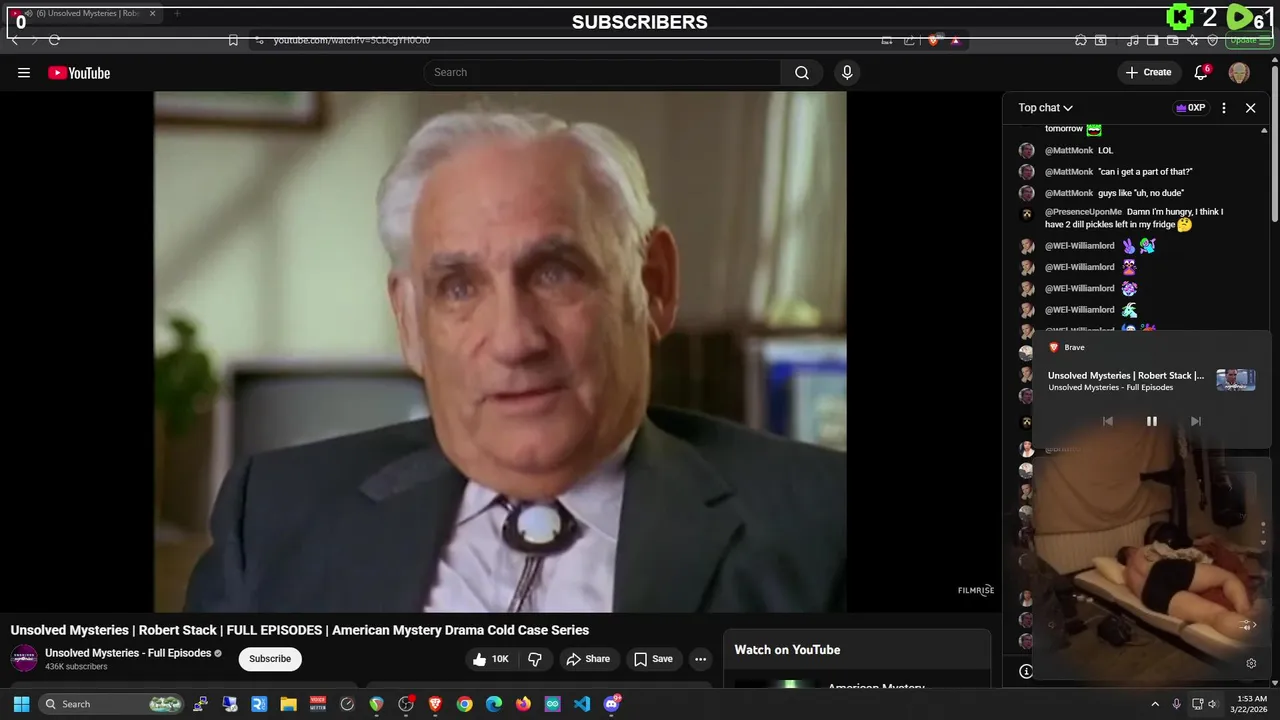The image size is (1280, 720).
Task: Open Firefox from the taskbar
Action: click(523, 704)
